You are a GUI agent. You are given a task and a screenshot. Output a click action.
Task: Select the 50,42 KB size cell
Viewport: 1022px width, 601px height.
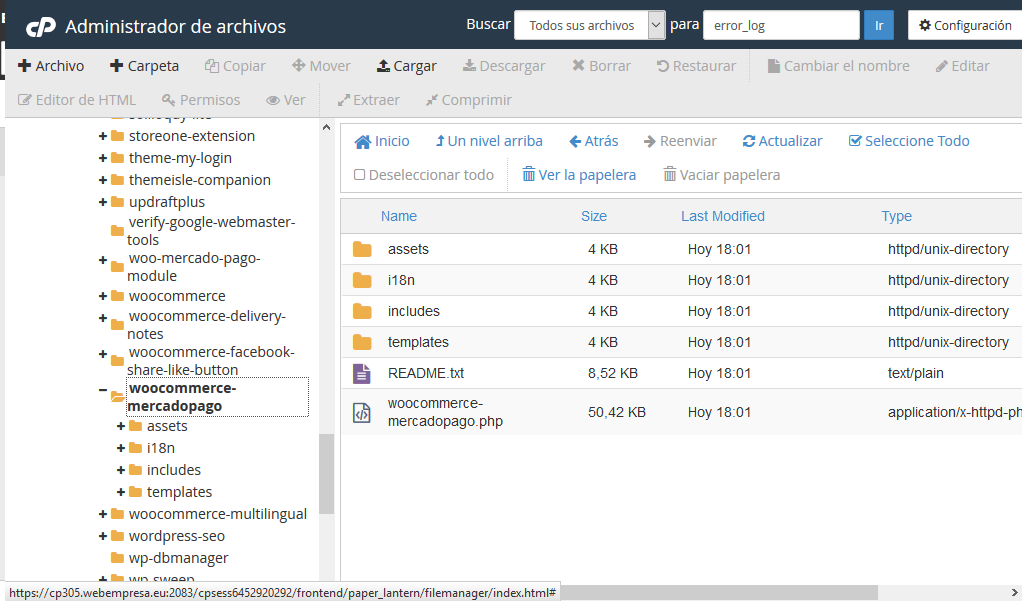tap(617, 413)
